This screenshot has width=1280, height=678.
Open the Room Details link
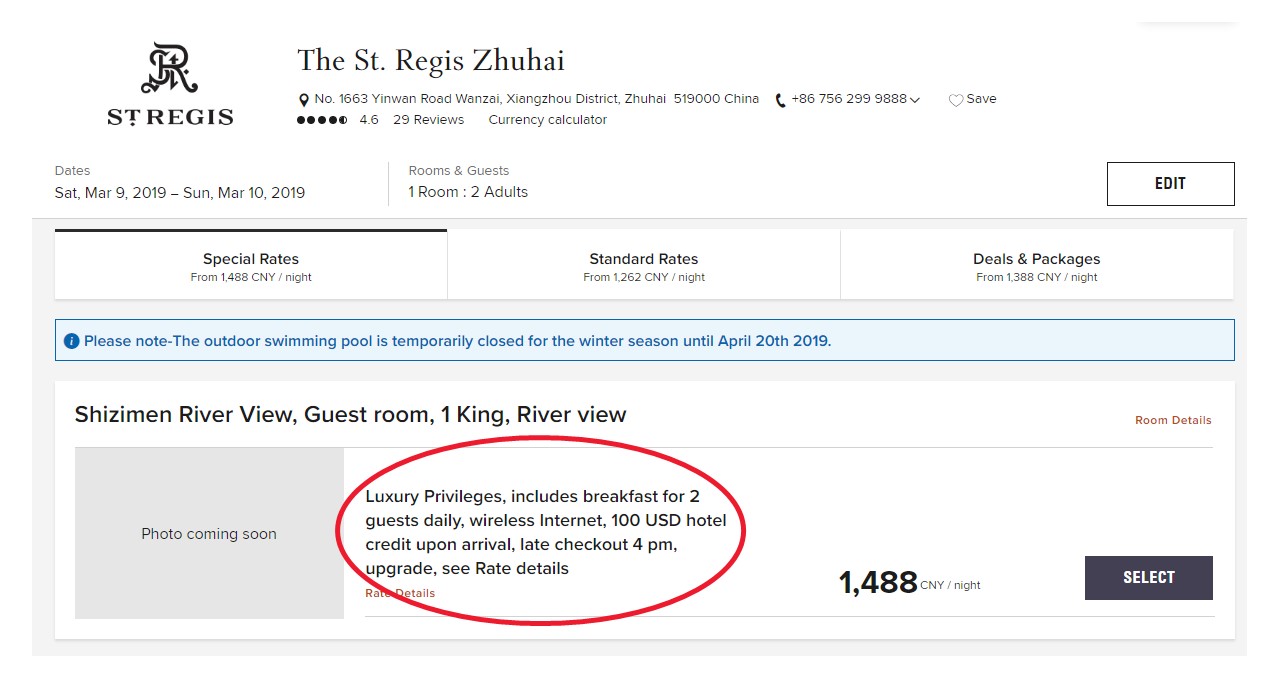[1173, 420]
